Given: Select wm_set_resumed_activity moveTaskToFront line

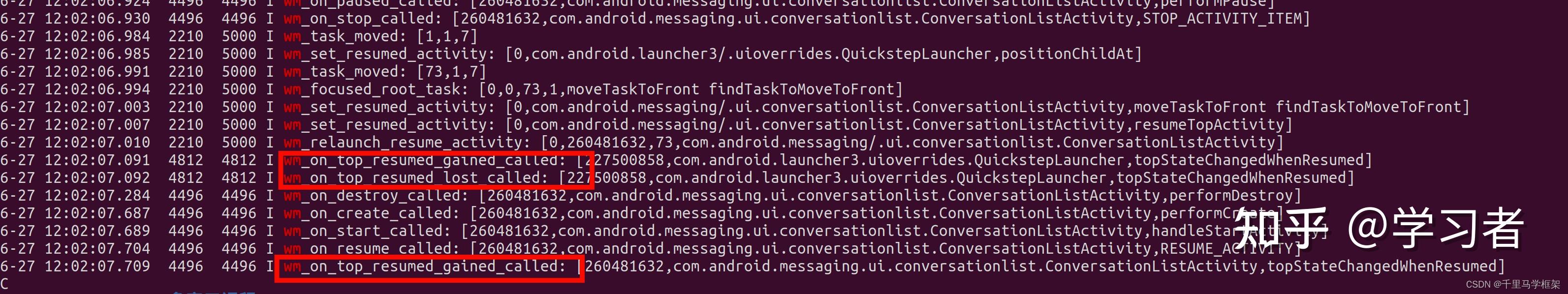Looking at the screenshot, I should [x=735, y=107].
